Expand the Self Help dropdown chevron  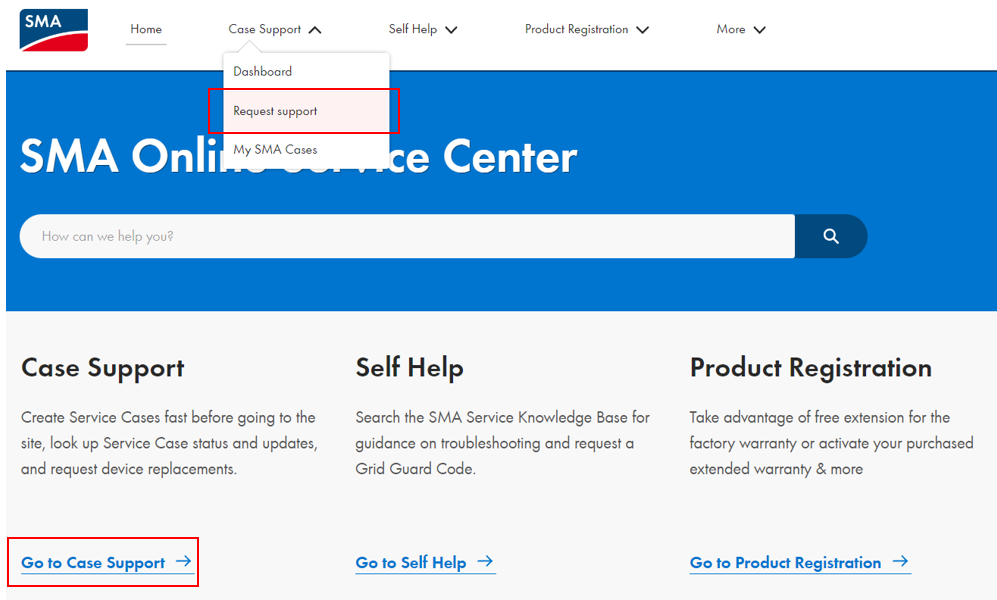click(452, 29)
